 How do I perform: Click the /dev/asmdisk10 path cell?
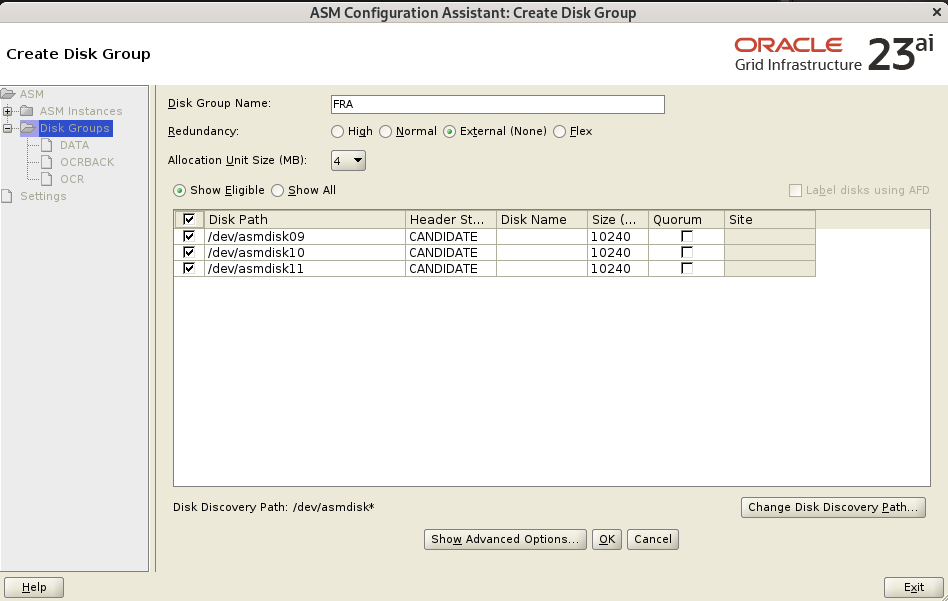click(x=304, y=253)
